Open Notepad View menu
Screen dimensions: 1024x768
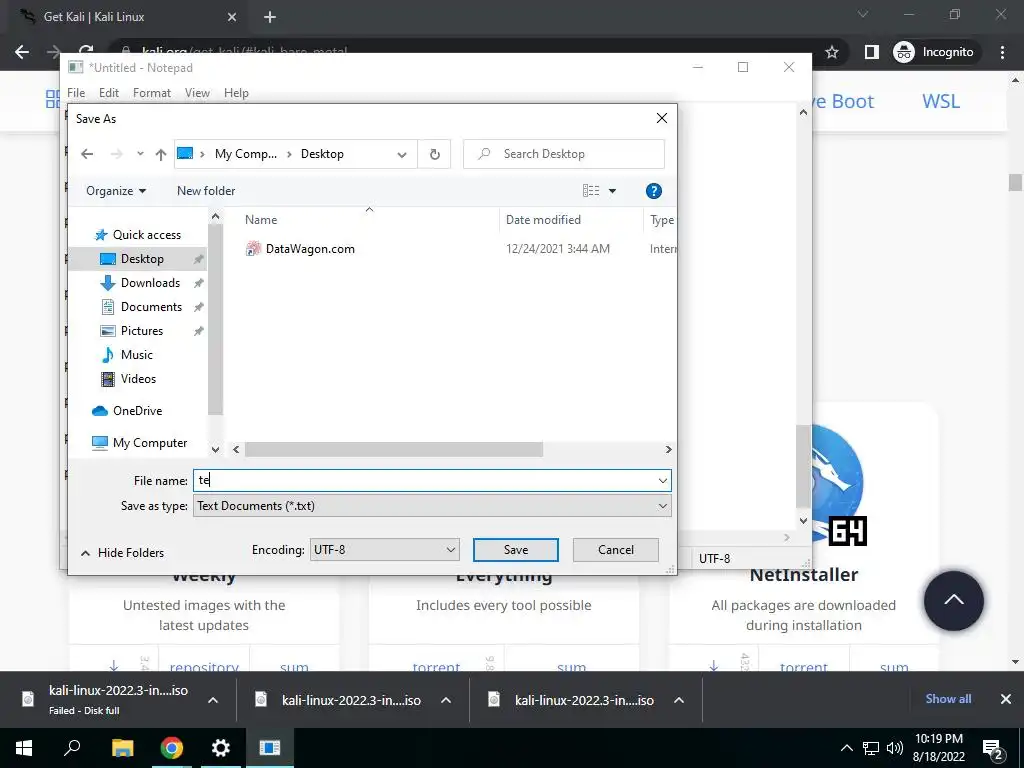coord(197,93)
